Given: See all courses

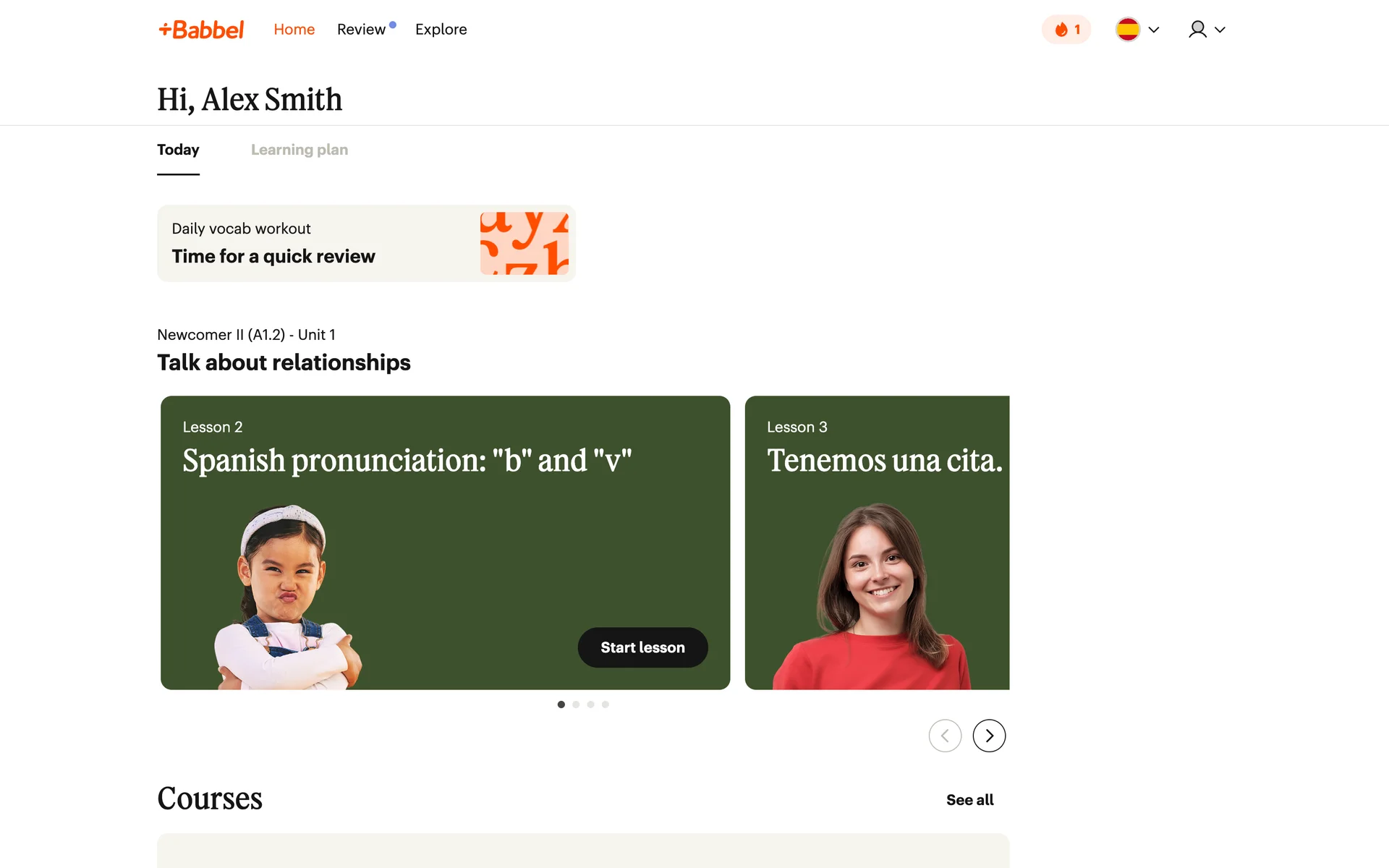Looking at the screenshot, I should [x=969, y=800].
